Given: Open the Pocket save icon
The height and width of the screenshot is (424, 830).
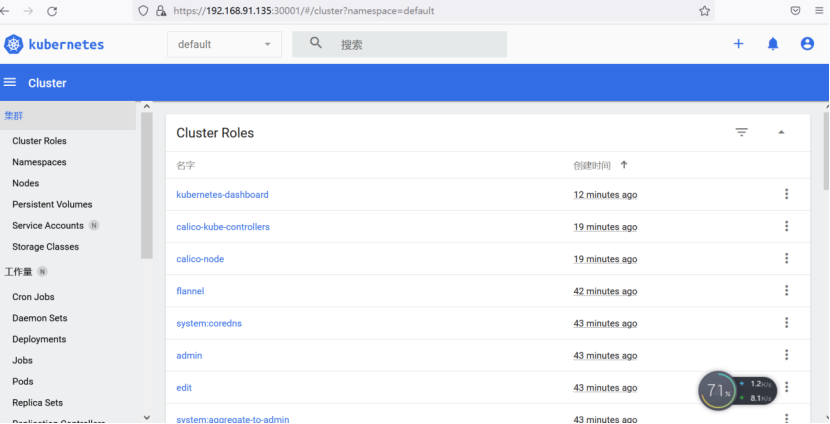Looking at the screenshot, I should tap(795, 11).
